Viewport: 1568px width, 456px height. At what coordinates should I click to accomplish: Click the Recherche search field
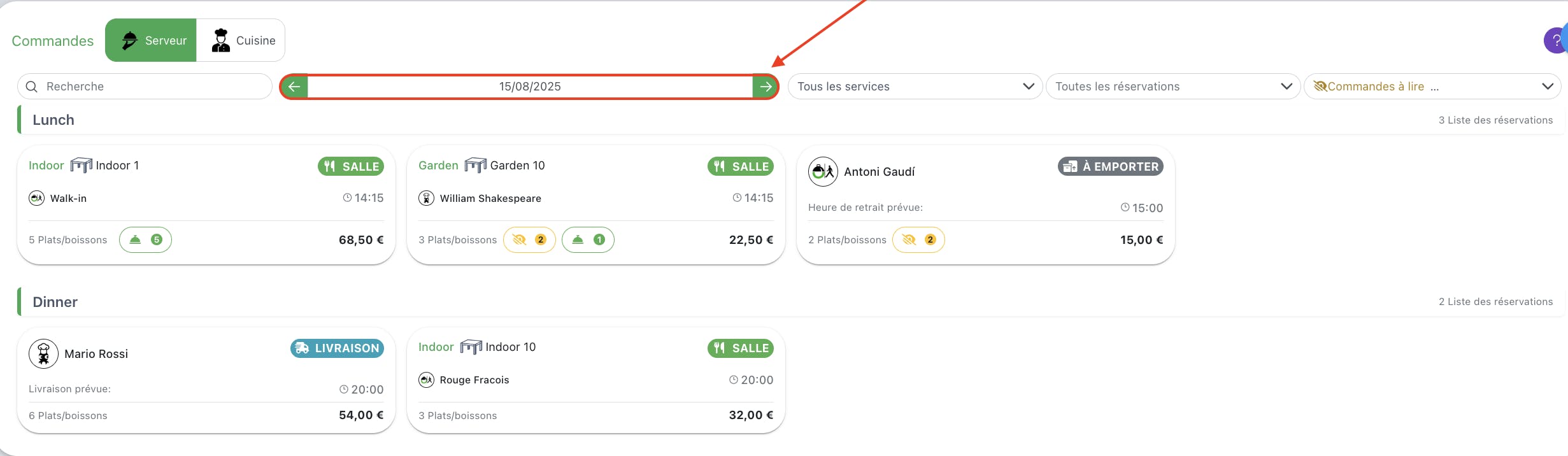pos(145,87)
